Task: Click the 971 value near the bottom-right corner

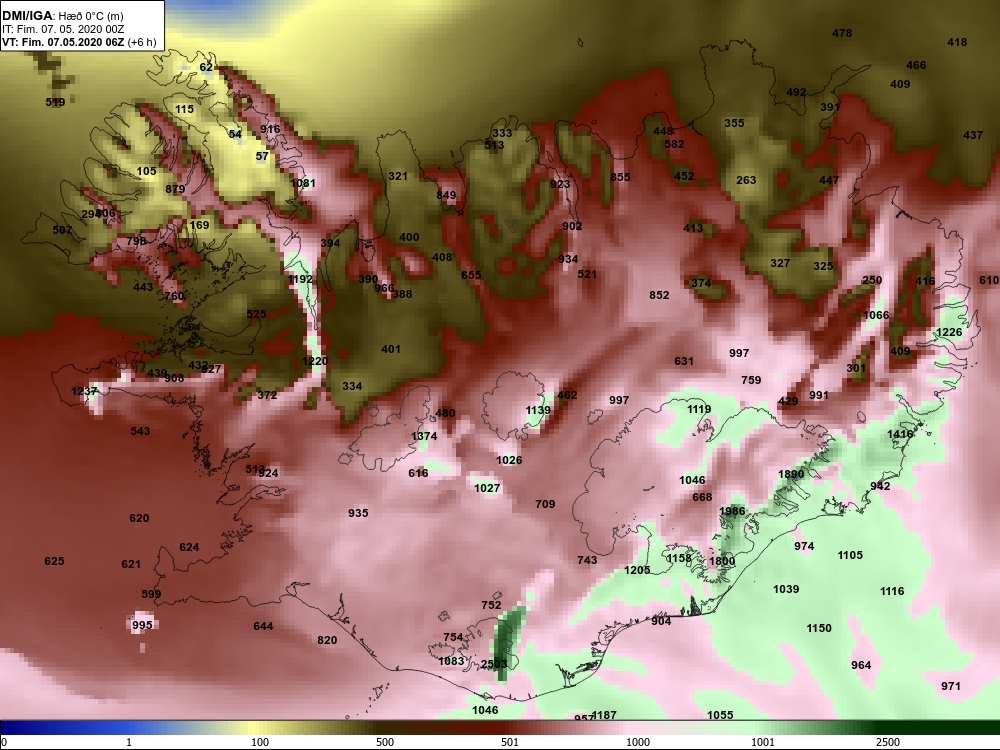Action: click(x=950, y=686)
